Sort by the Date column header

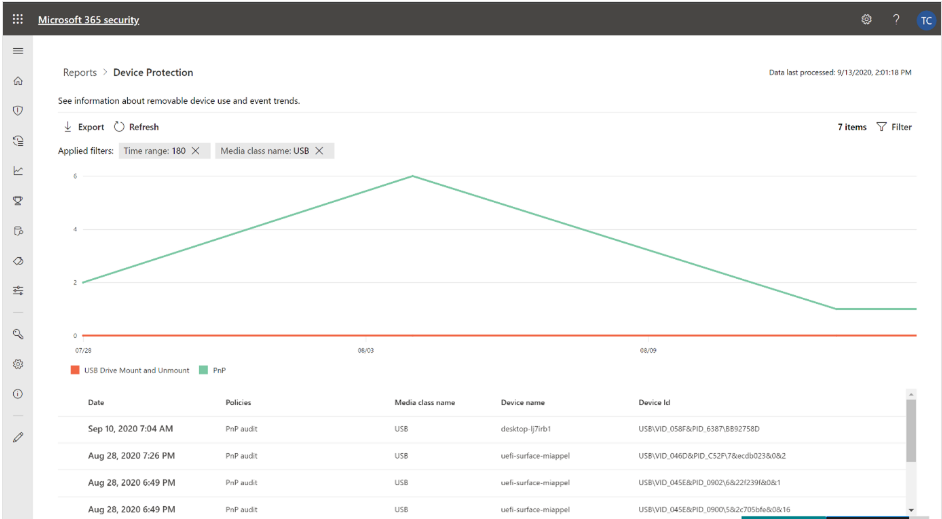point(96,402)
